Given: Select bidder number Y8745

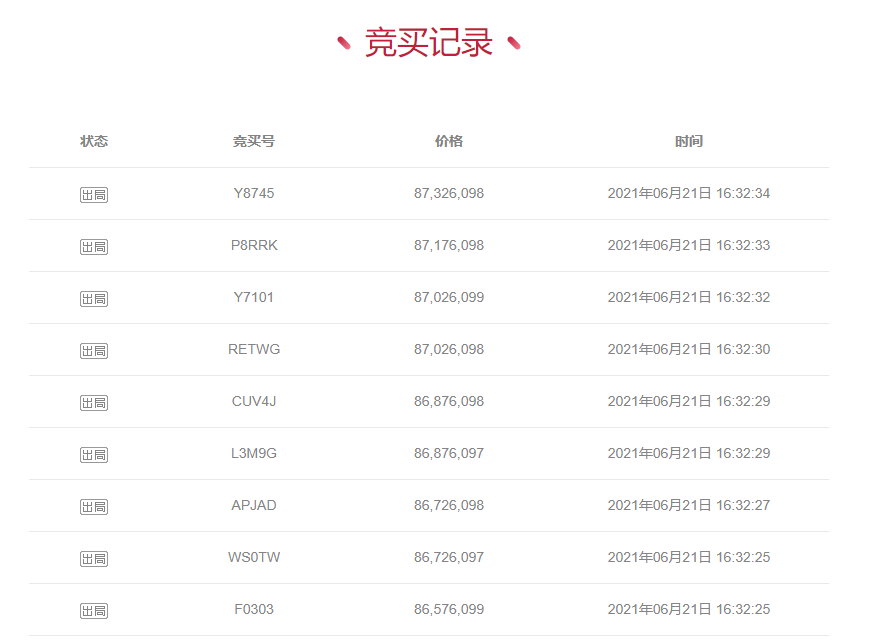Looking at the screenshot, I should click(254, 193).
